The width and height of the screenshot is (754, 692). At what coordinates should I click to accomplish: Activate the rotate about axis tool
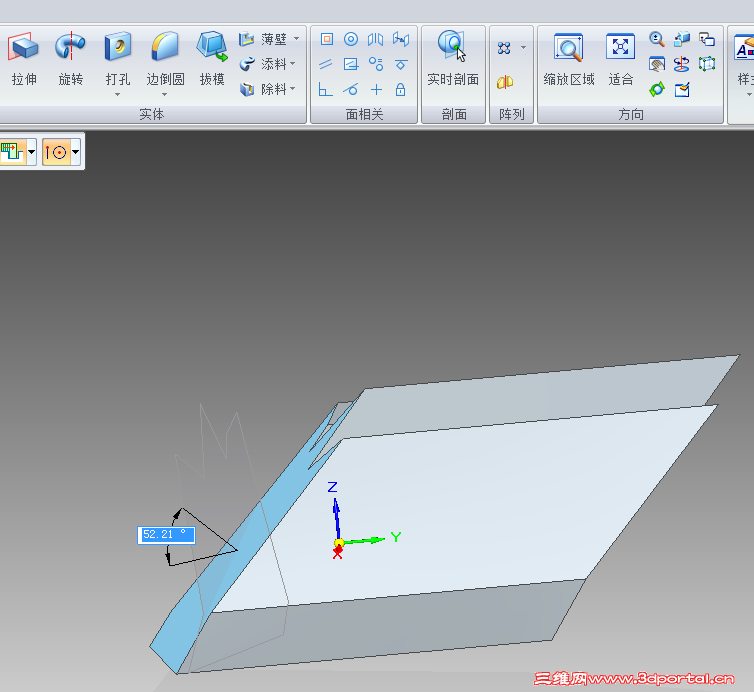click(x=681, y=64)
